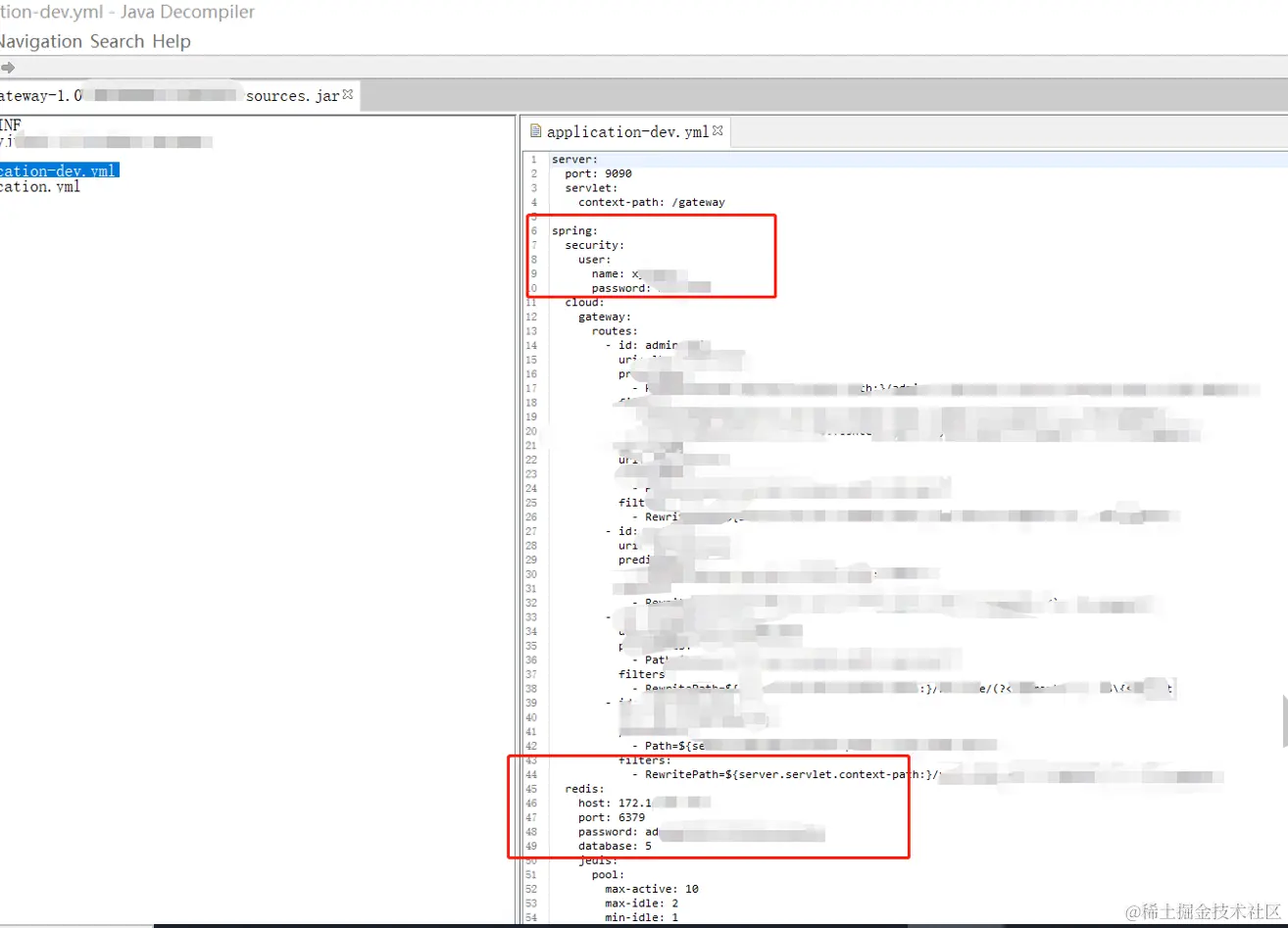Close the sources.jar tab

pyautogui.click(x=348, y=95)
